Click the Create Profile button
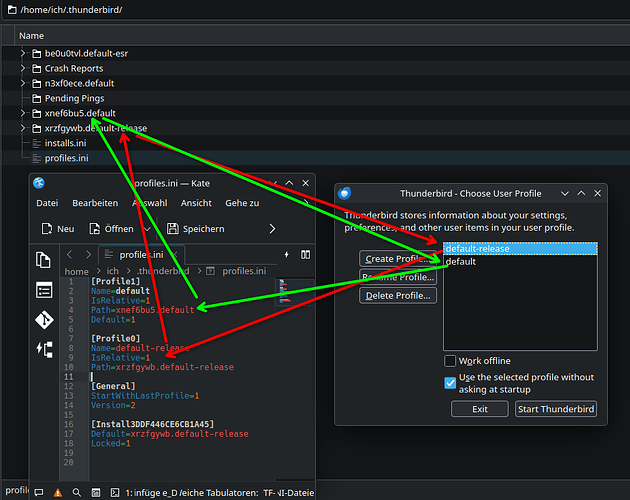This screenshot has height=500, width=630. point(398,259)
